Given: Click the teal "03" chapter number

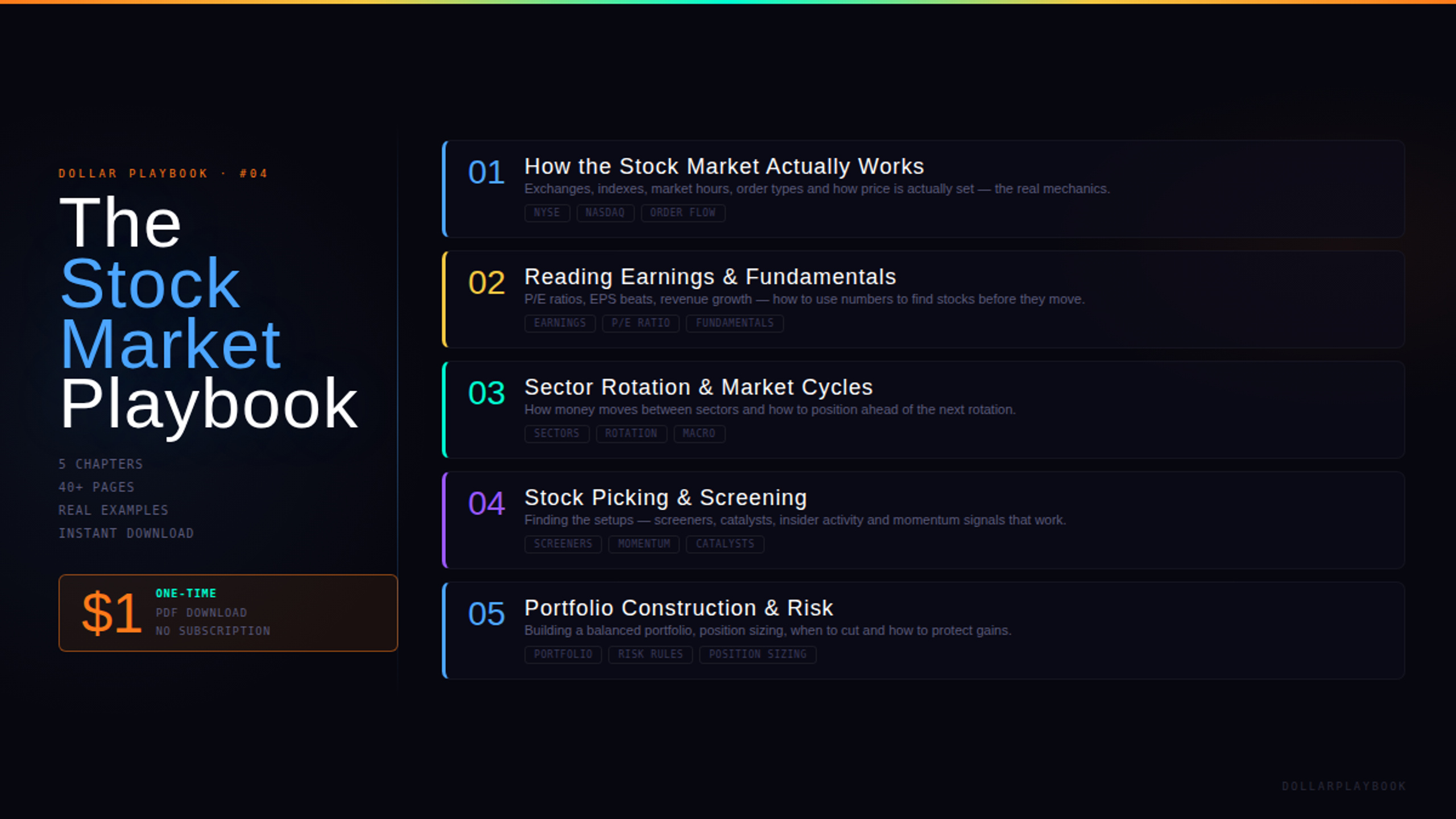Looking at the screenshot, I should (x=486, y=393).
